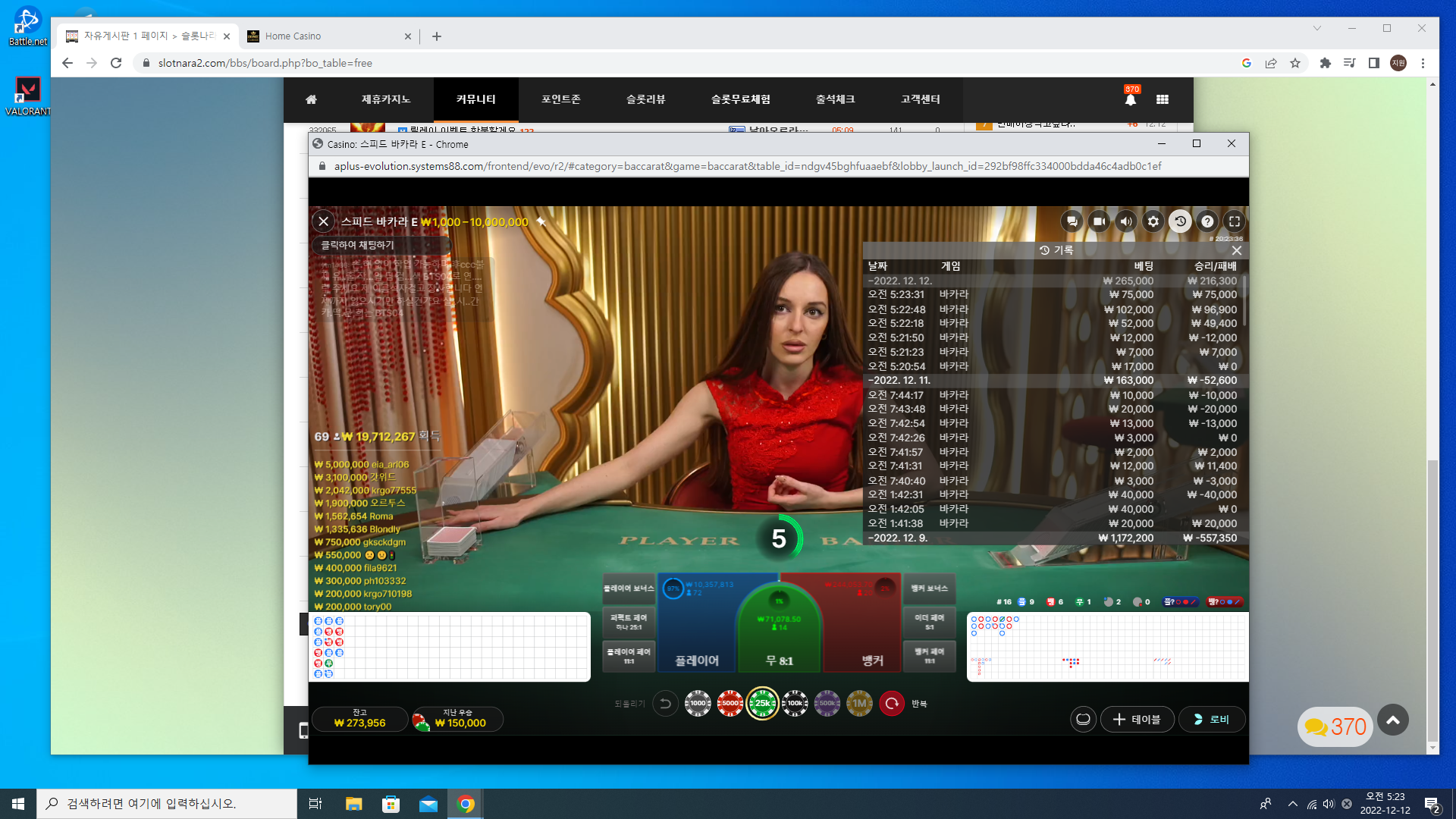Open game settings gear icon
Viewport: 1456px width, 819px height.
point(1153,221)
